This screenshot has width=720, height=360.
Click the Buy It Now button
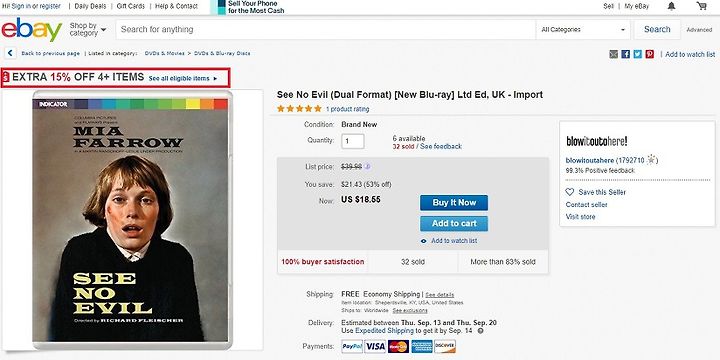pyautogui.click(x=454, y=202)
